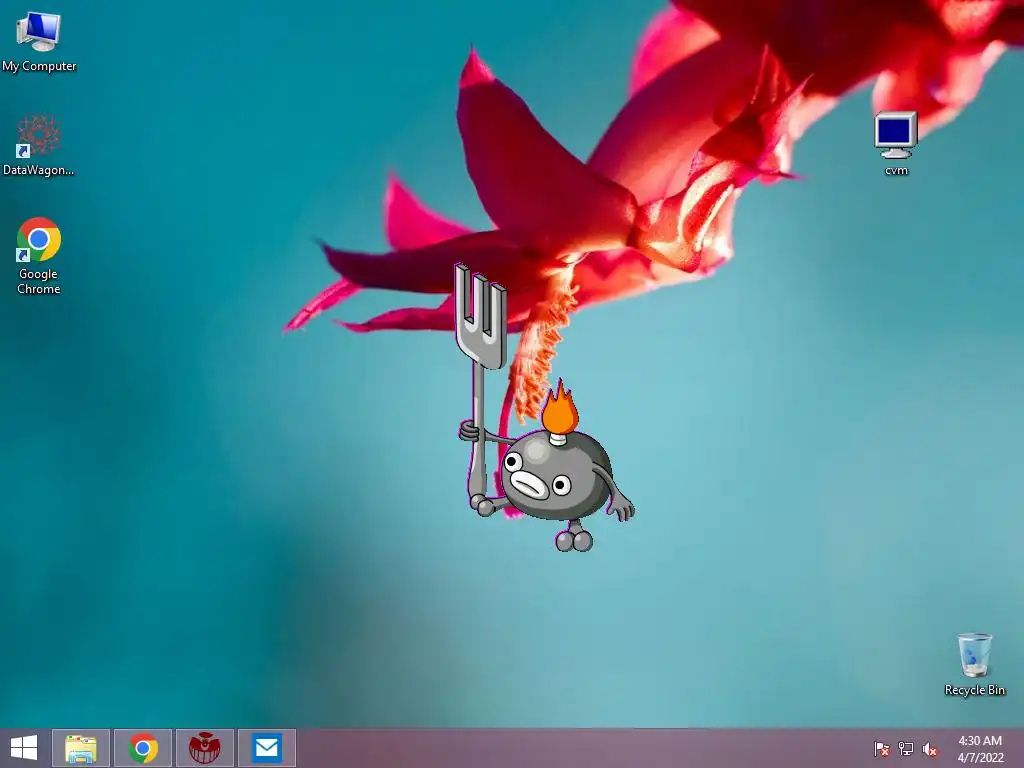1024x768 pixels.
Task: Open the clock showing 4:30 AM
Action: click(x=980, y=748)
